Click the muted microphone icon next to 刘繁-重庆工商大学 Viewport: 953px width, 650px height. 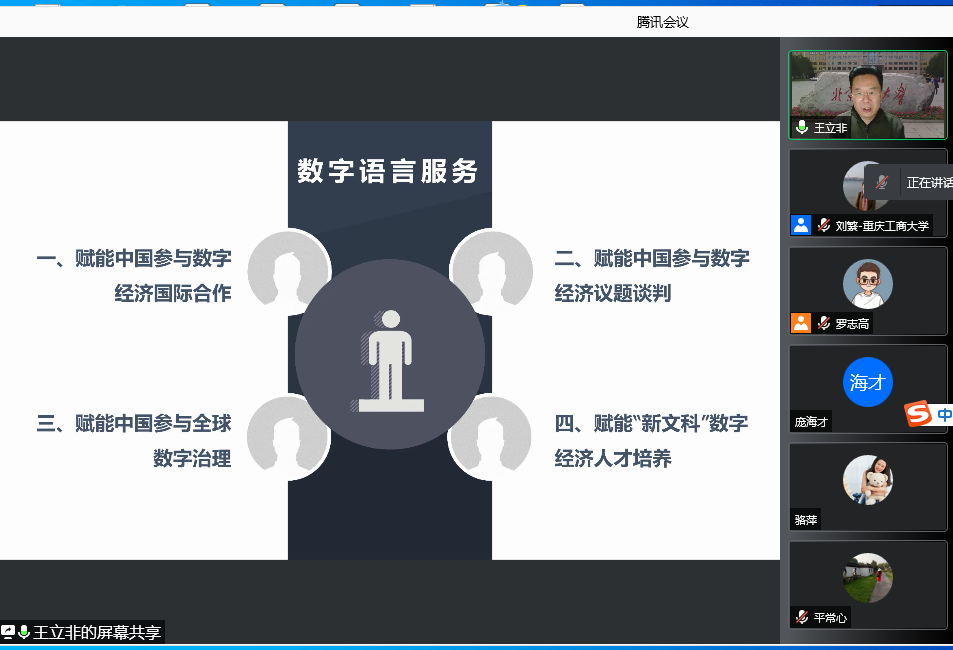(x=824, y=225)
